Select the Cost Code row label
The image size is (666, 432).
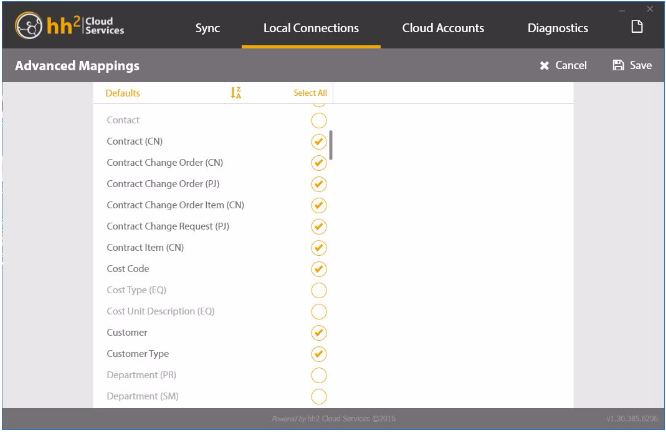(x=128, y=269)
